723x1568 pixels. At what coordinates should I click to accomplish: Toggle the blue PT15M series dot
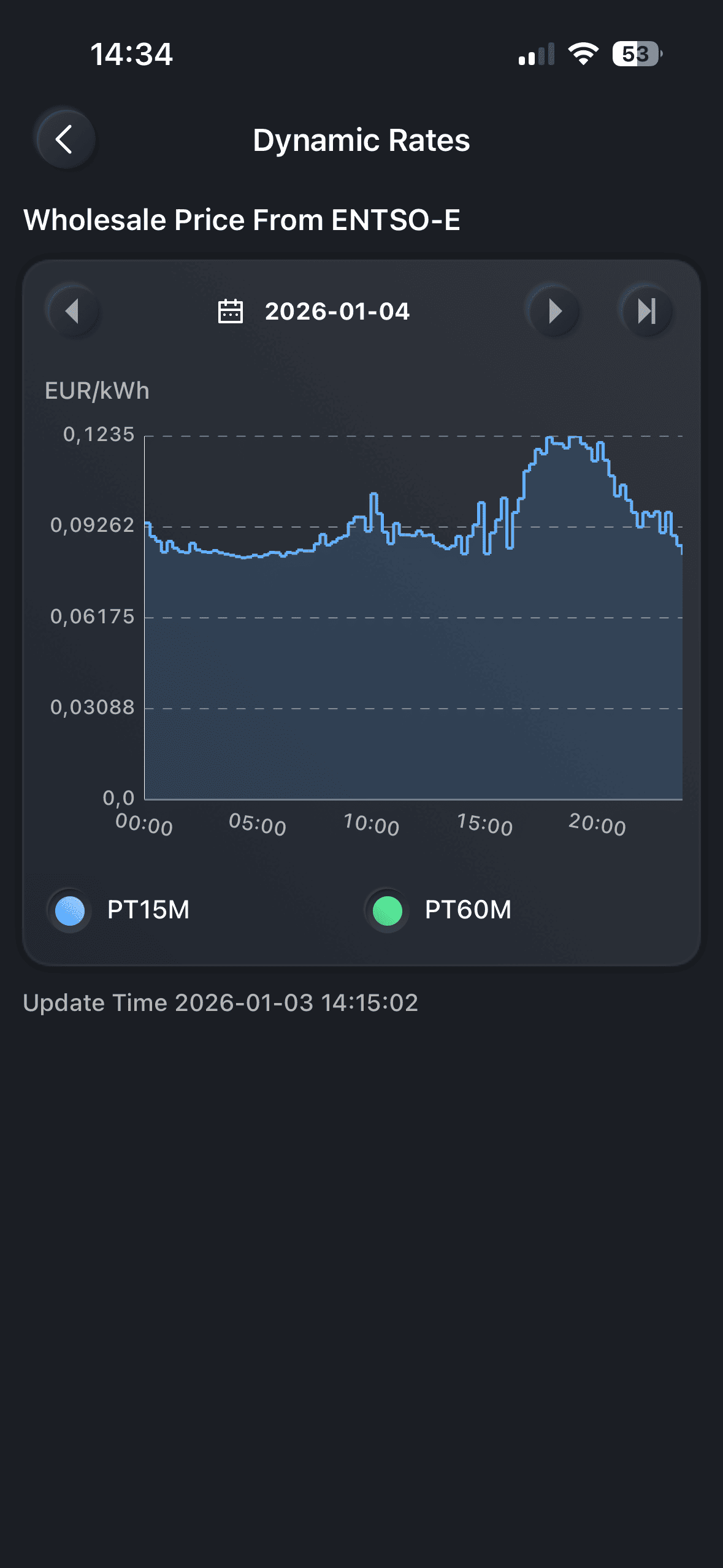(x=70, y=910)
